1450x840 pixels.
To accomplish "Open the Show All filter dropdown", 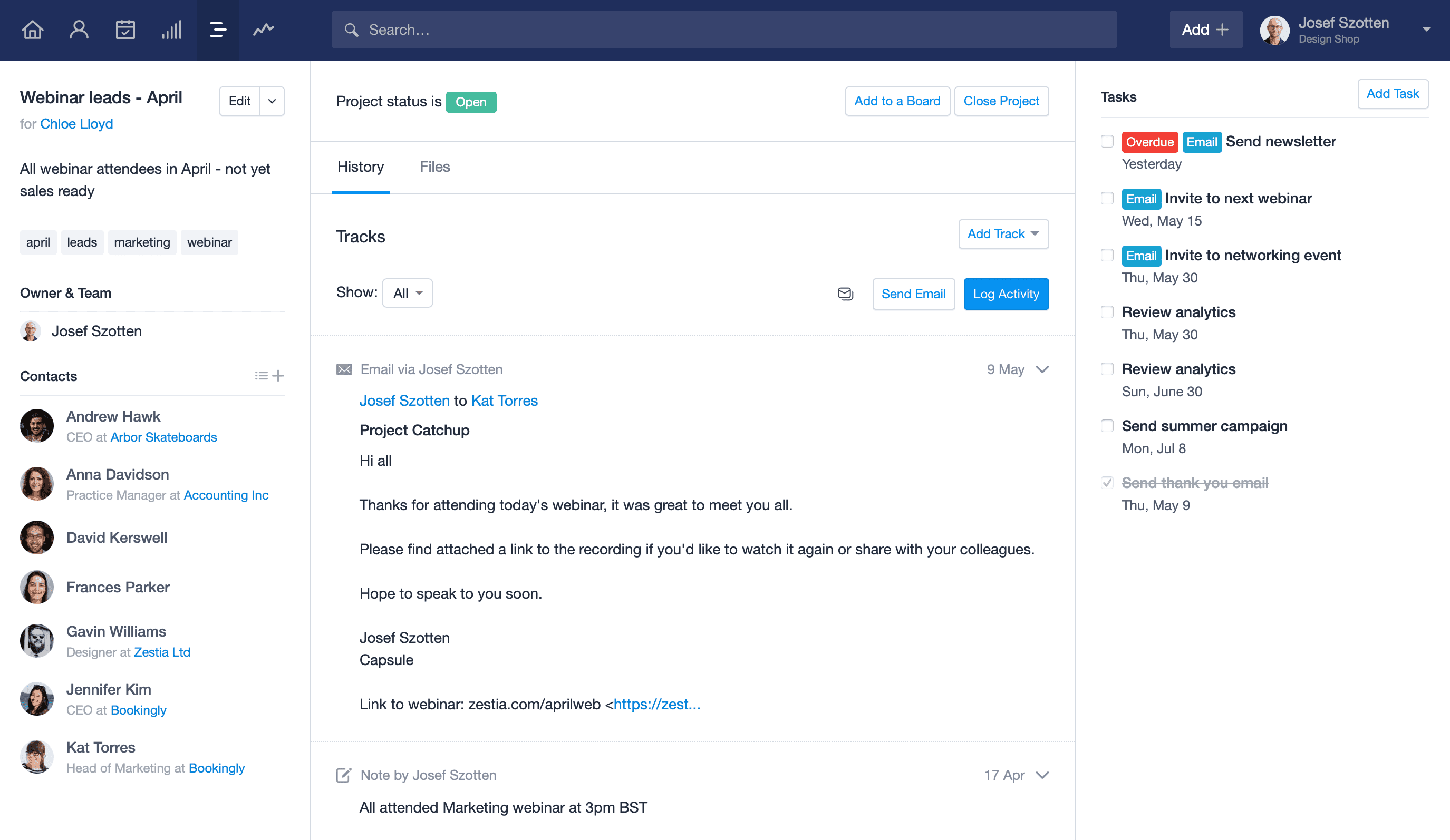I will [408, 293].
